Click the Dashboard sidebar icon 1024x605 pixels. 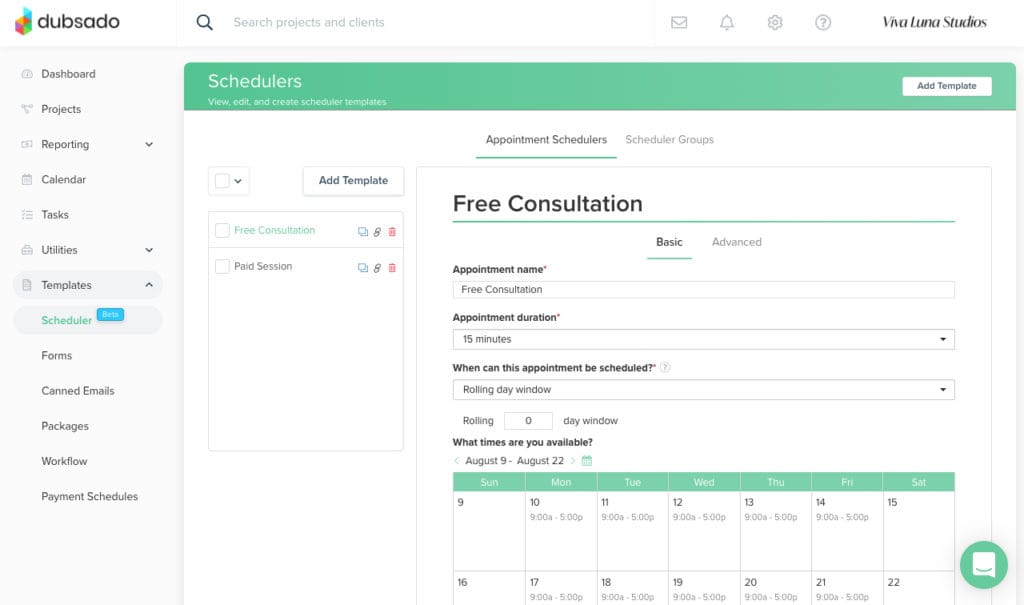[27, 74]
